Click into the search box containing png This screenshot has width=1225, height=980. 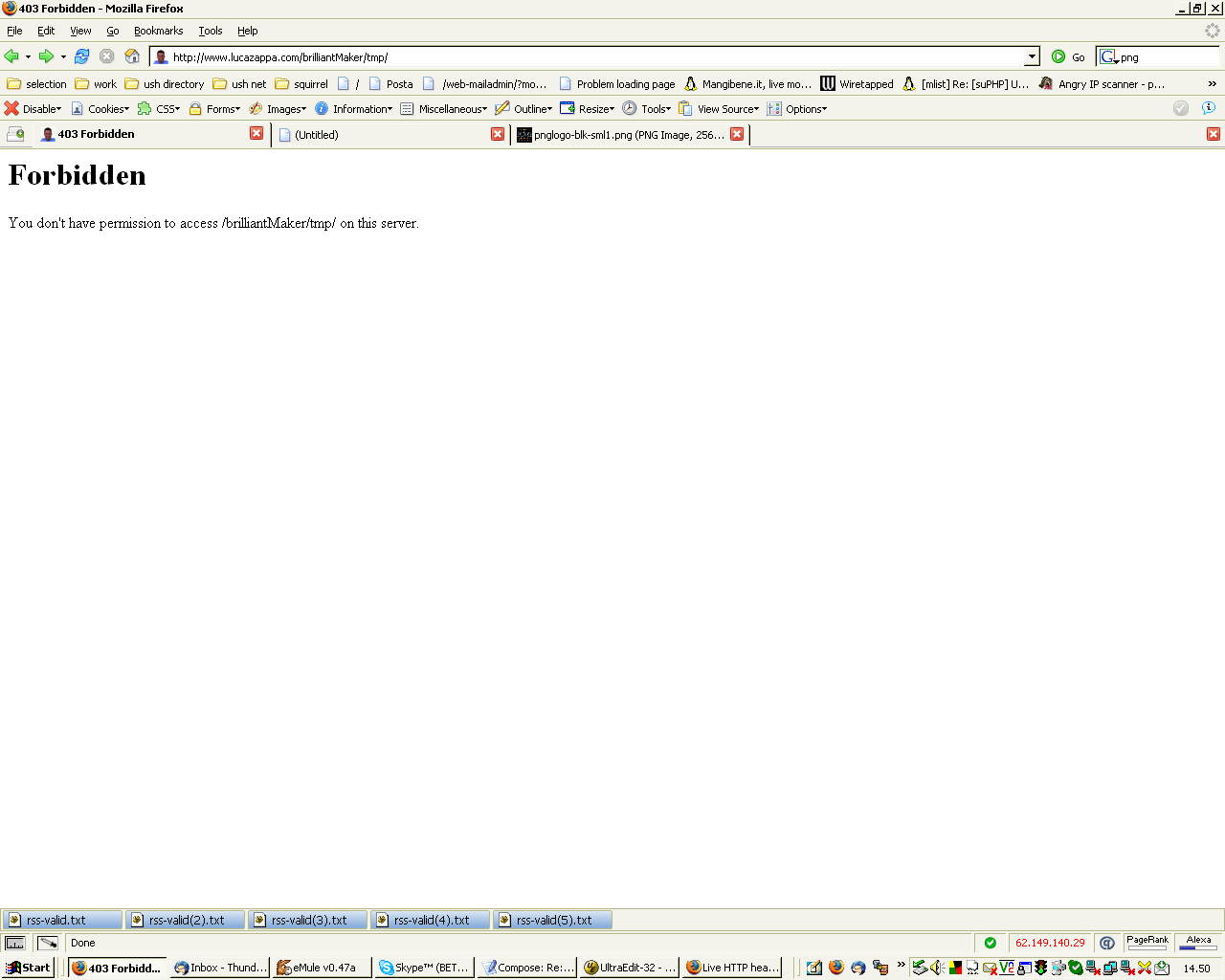pyautogui.click(x=1166, y=57)
